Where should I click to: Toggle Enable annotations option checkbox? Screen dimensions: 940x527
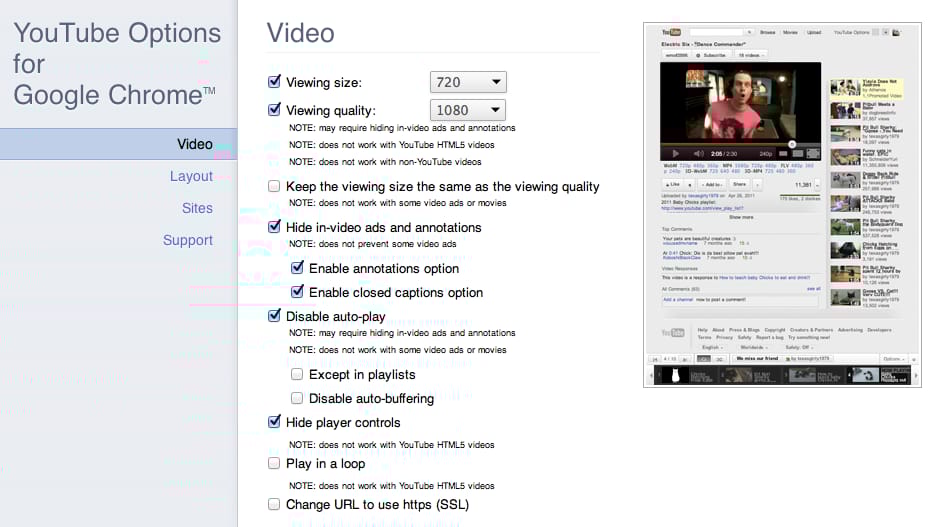(x=297, y=268)
